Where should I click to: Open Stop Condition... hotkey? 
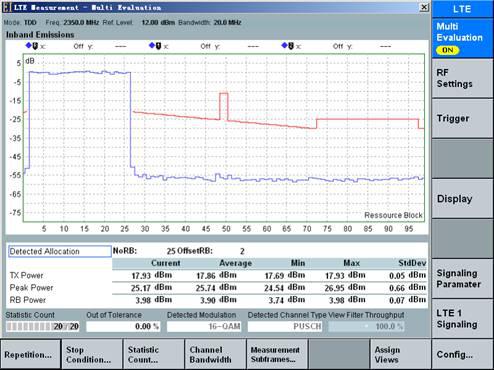92,354
